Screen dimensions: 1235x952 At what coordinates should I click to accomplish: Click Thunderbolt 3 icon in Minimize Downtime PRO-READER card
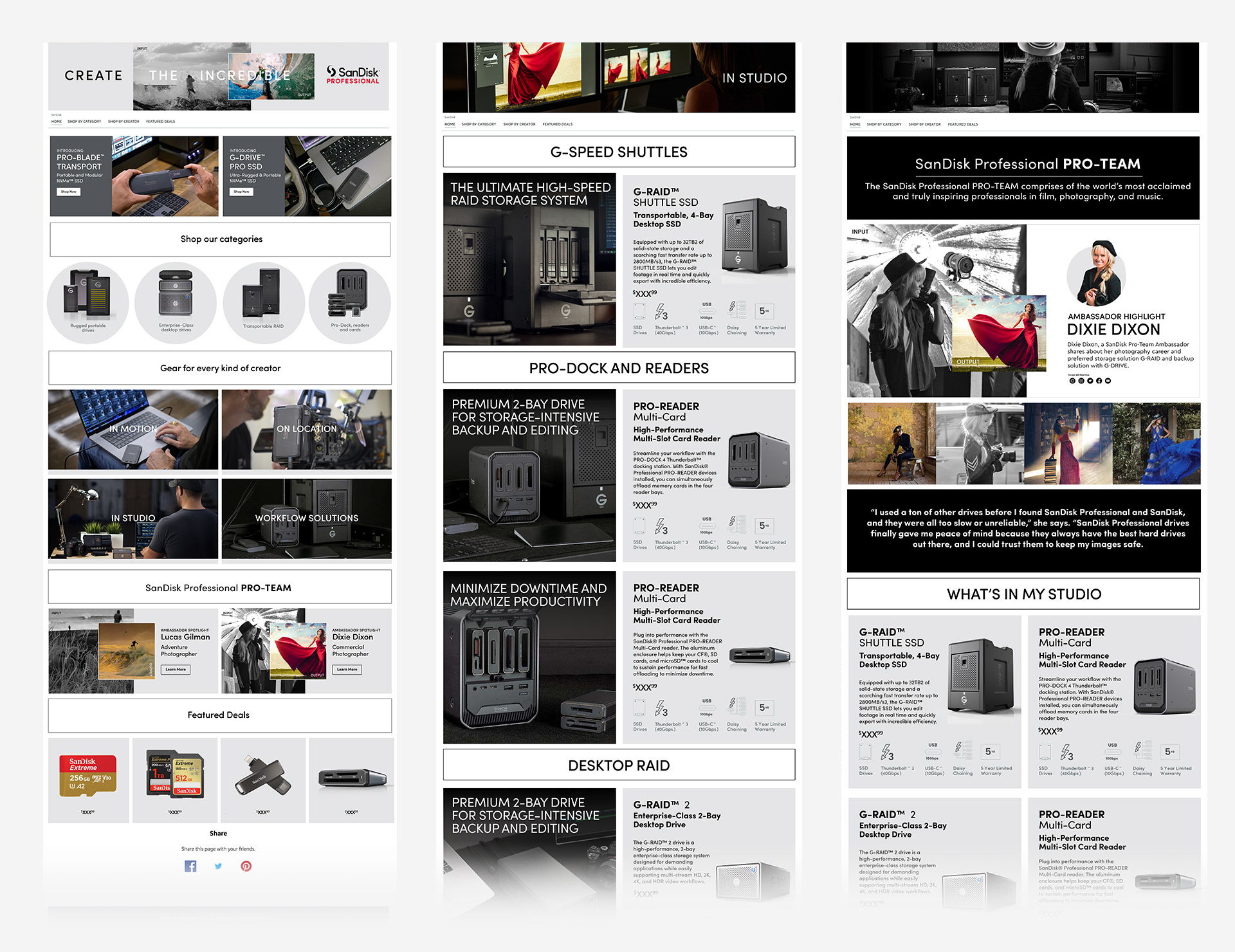pos(662,708)
